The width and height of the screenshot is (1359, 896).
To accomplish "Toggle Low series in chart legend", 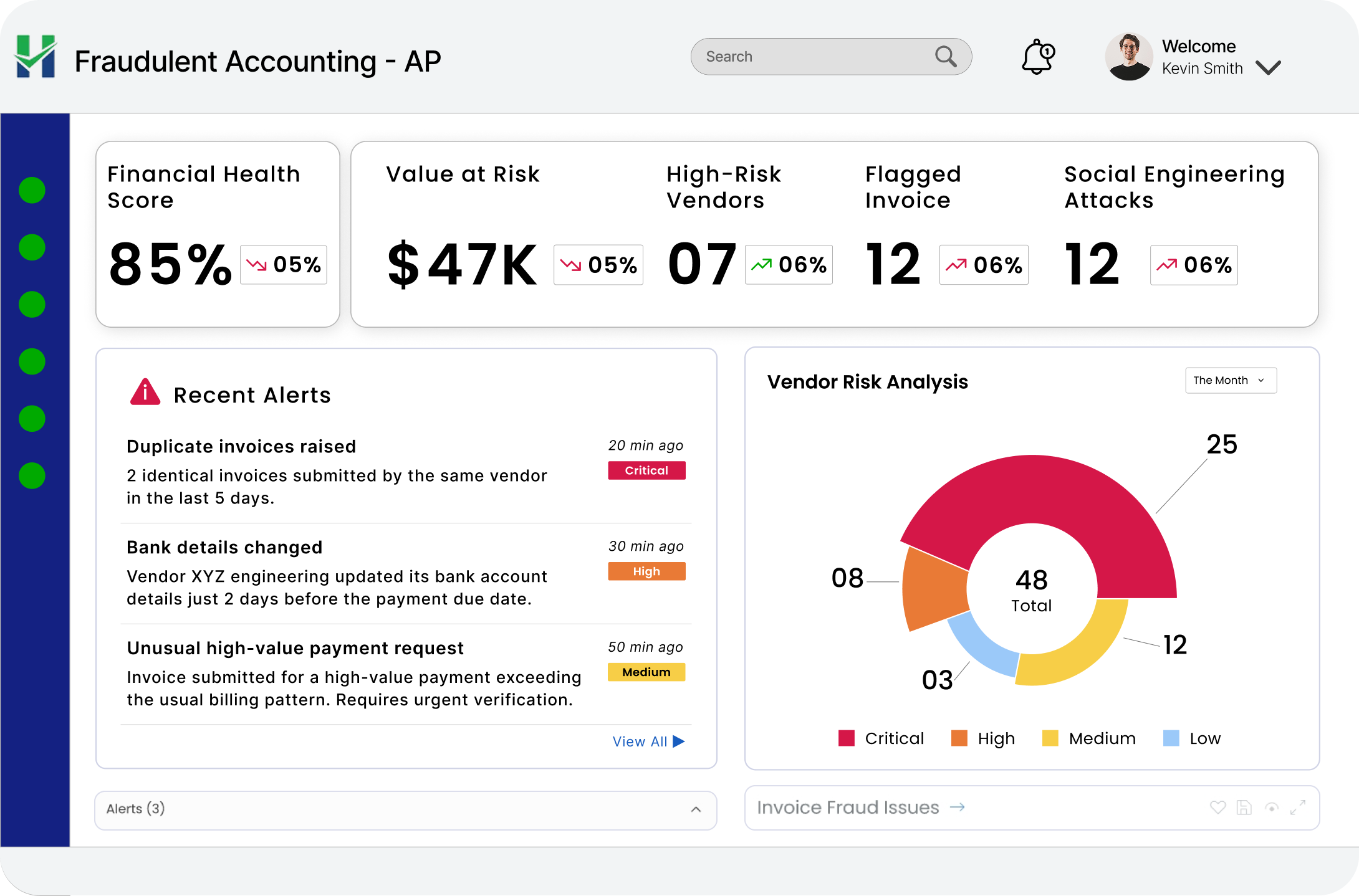I will (x=1191, y=738).
